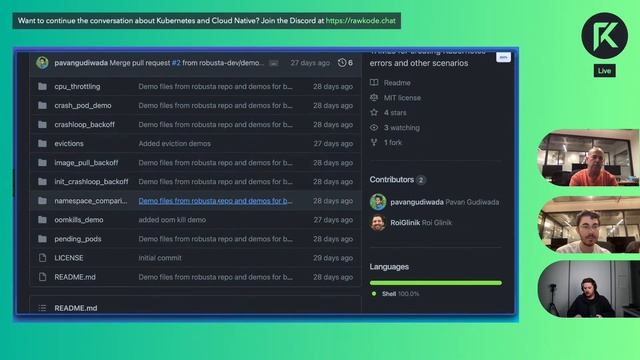This screenshot has width=640, height=360.
Task: Open README.md in the file list
Action: coord(75,277)
